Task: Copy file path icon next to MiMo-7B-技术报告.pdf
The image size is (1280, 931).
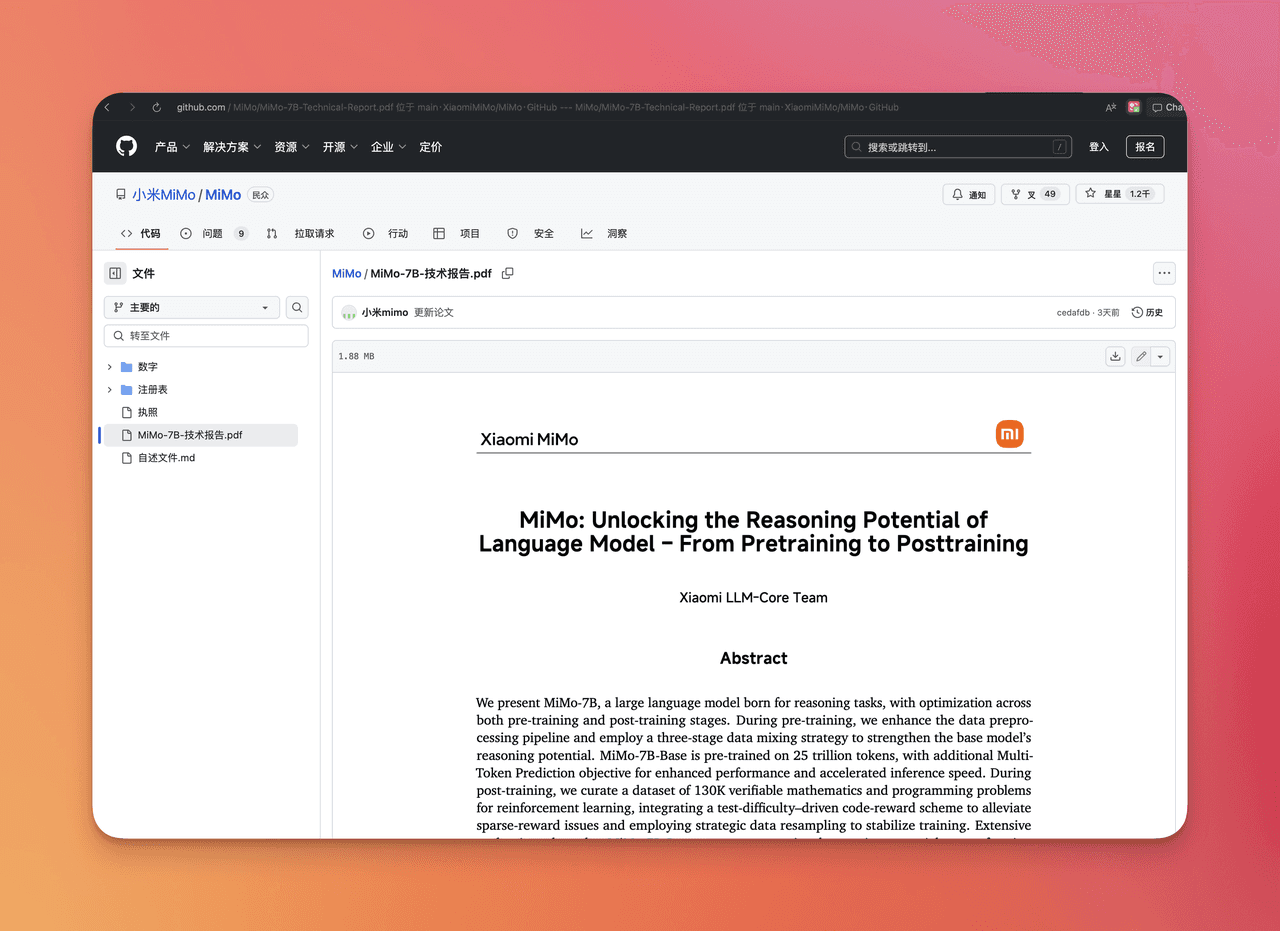Action: (507, 273)
